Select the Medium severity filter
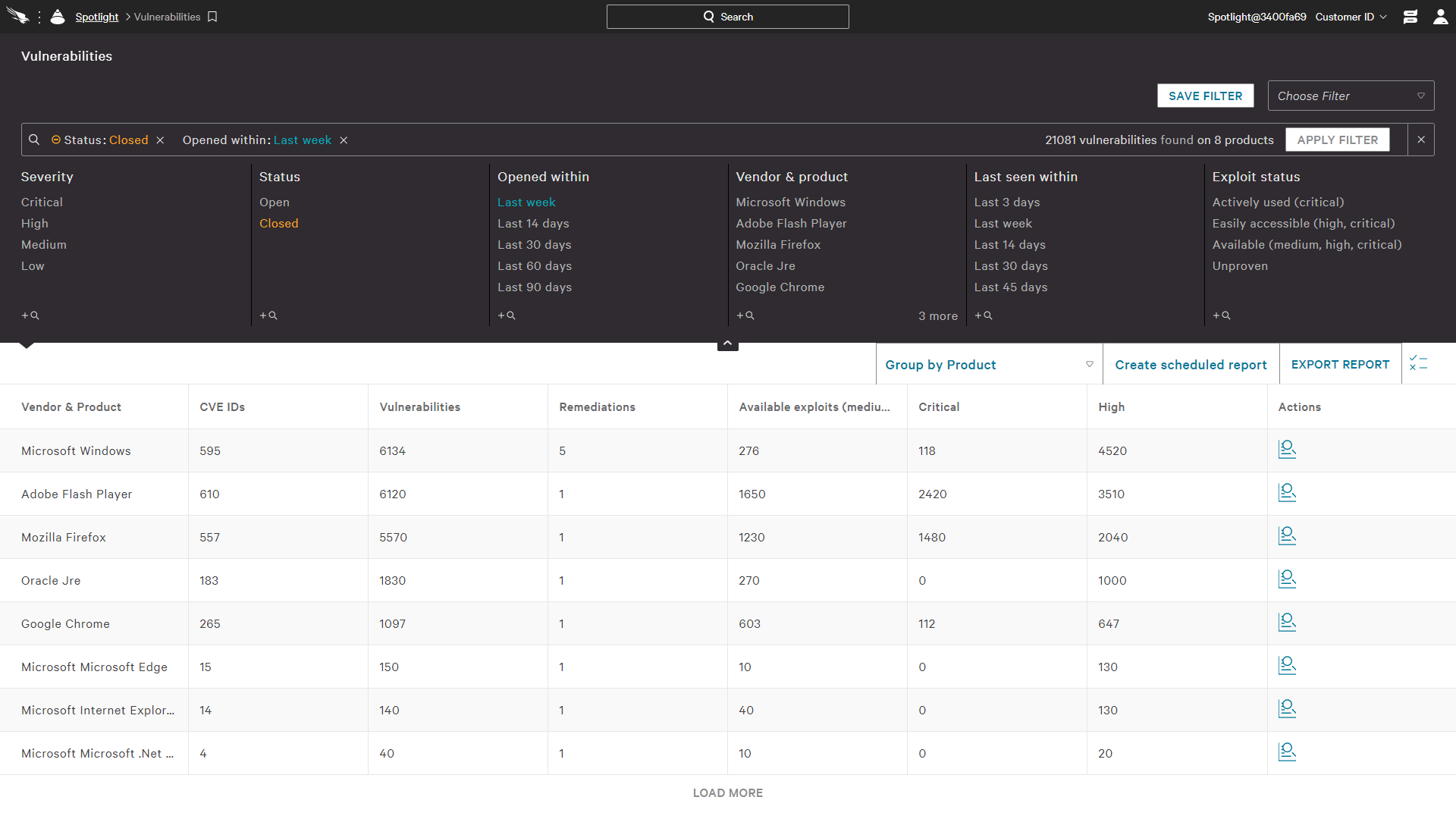Screen dimensions: 1456x819 [44, 245]
